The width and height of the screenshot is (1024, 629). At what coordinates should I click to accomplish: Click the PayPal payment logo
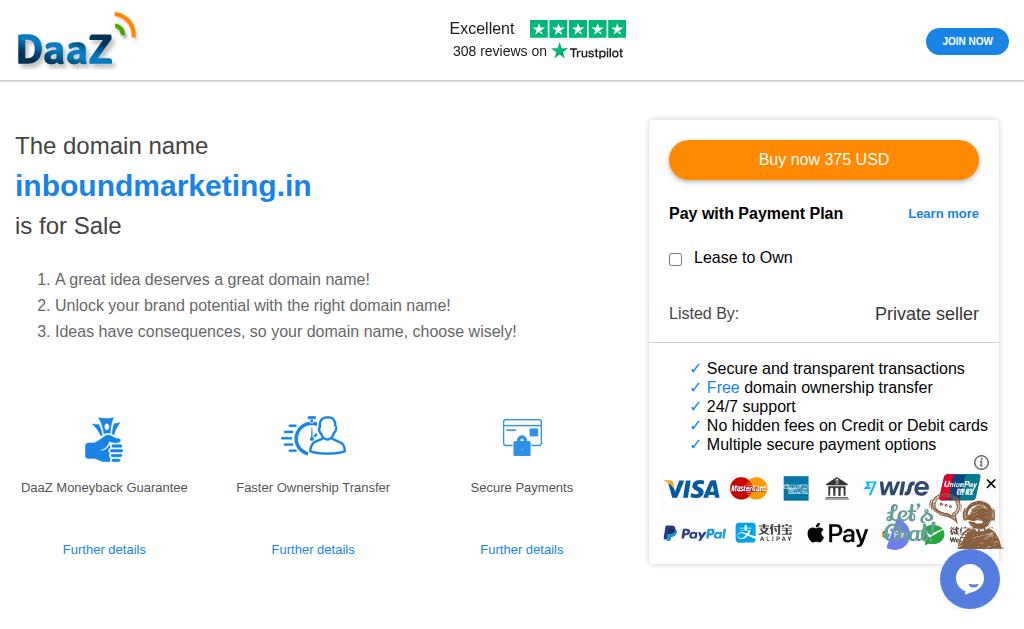pyautogui.click(x=695, y=534)
